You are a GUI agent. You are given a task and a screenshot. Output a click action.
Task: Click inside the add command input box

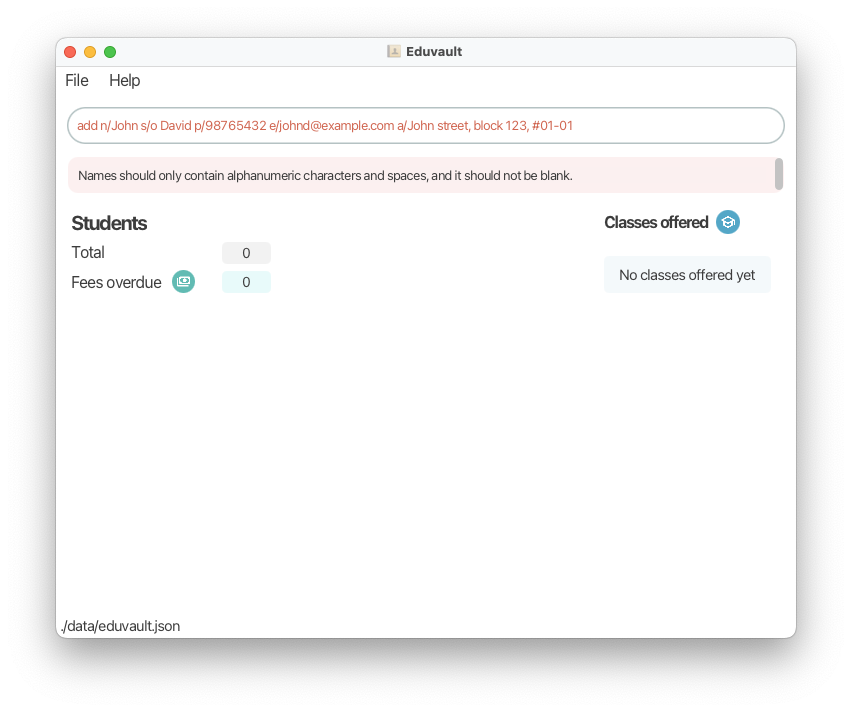point(425,126)
